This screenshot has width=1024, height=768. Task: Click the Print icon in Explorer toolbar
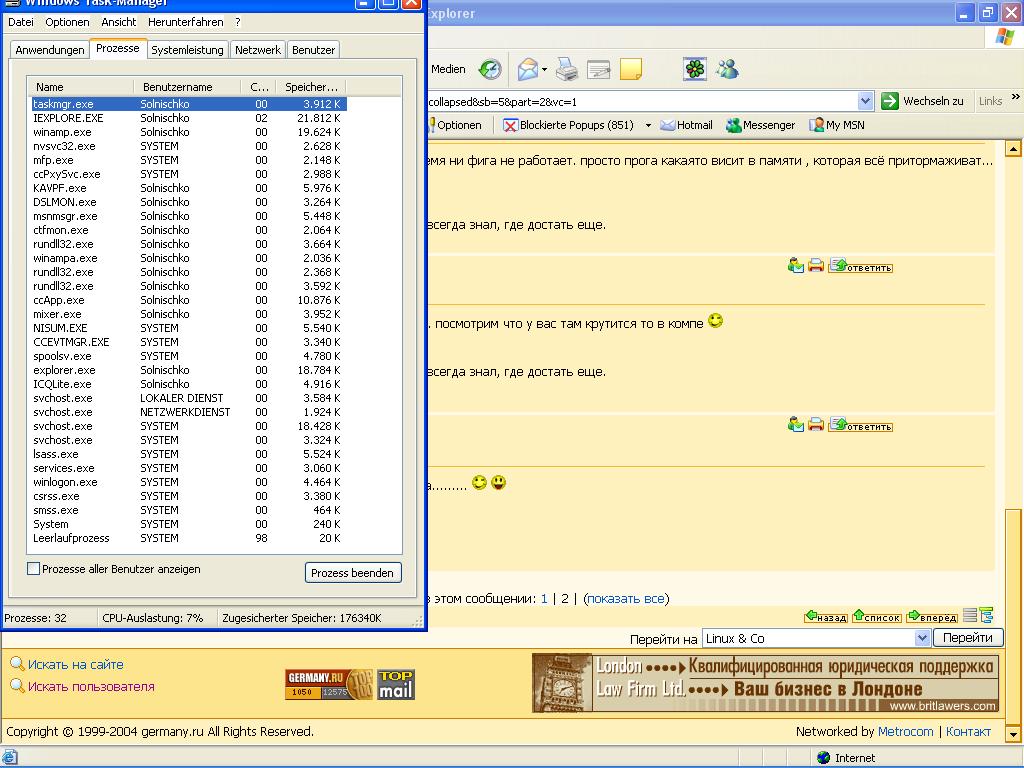click(567, 69)
